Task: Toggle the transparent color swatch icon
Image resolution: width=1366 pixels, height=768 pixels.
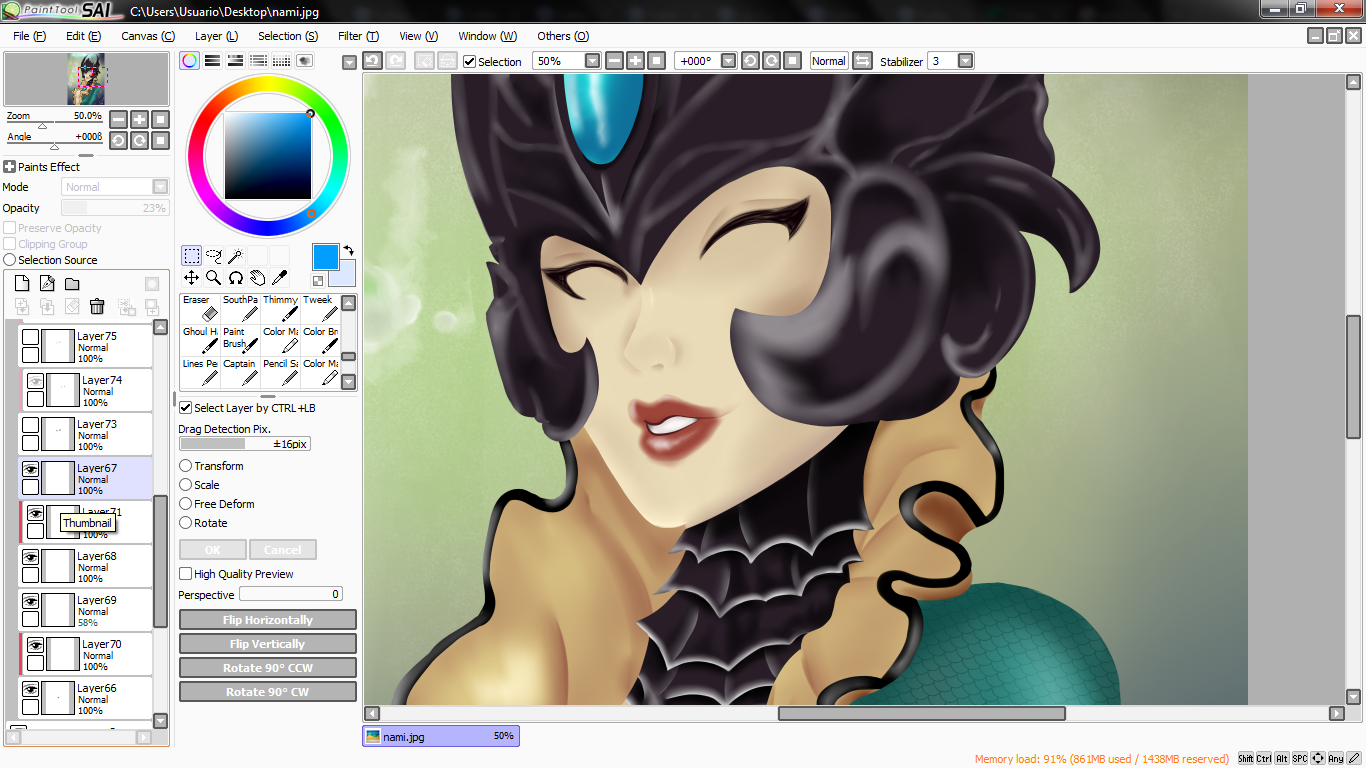Action: (318, 281)
